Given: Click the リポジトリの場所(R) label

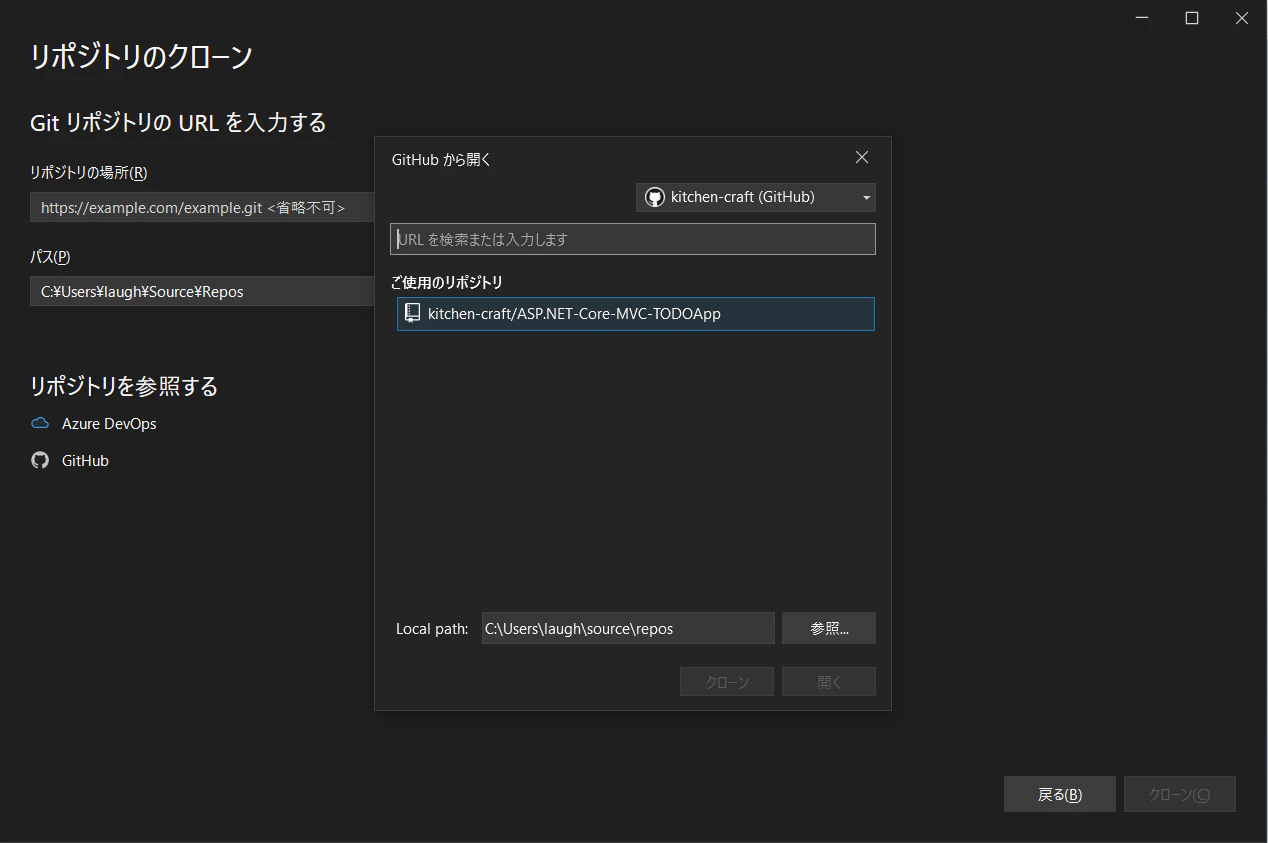Looking at the screenshot, I should tap(89, 172).
